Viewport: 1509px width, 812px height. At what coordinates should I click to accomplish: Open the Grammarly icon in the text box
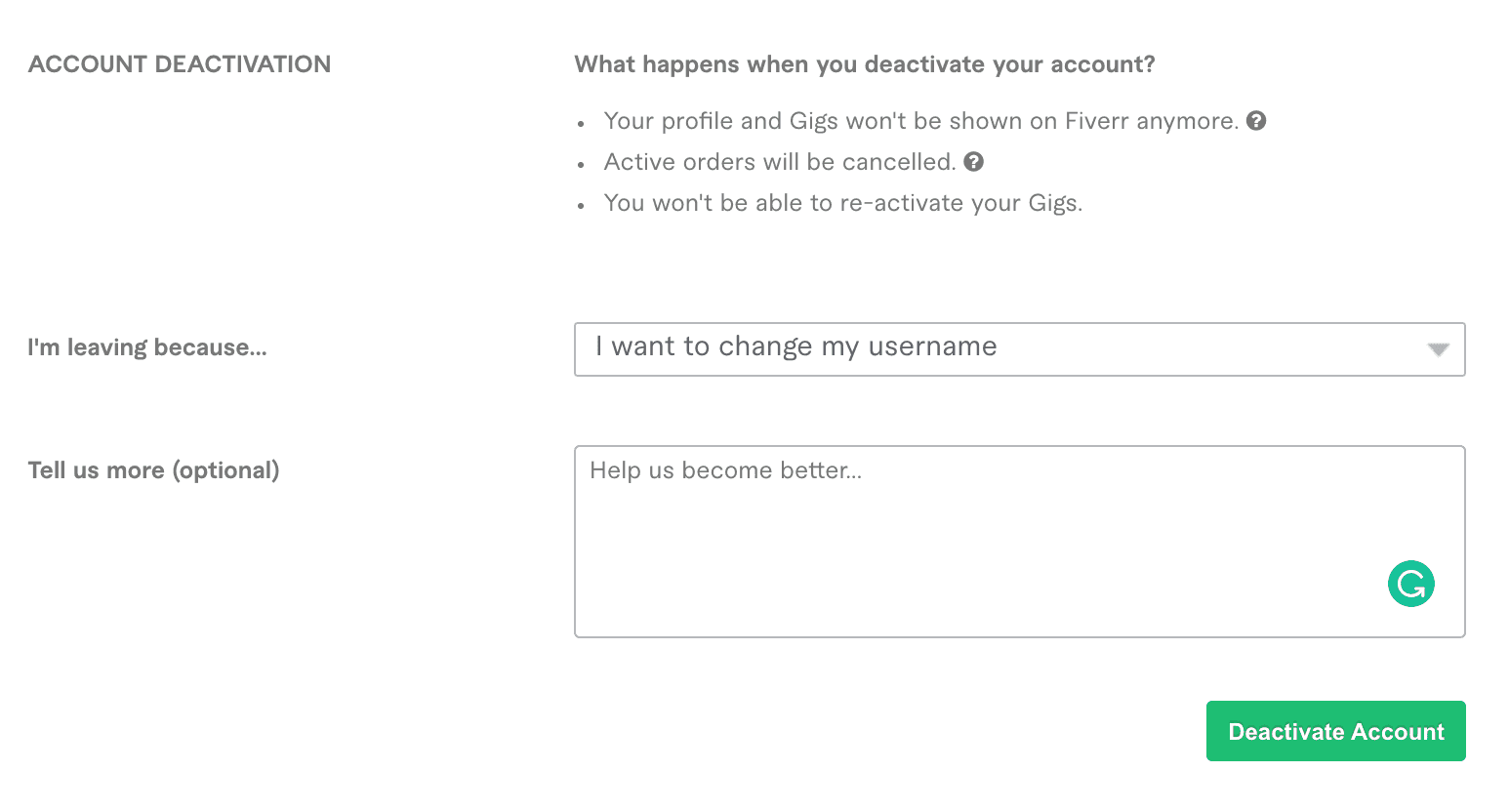(x=1410, y=584)
